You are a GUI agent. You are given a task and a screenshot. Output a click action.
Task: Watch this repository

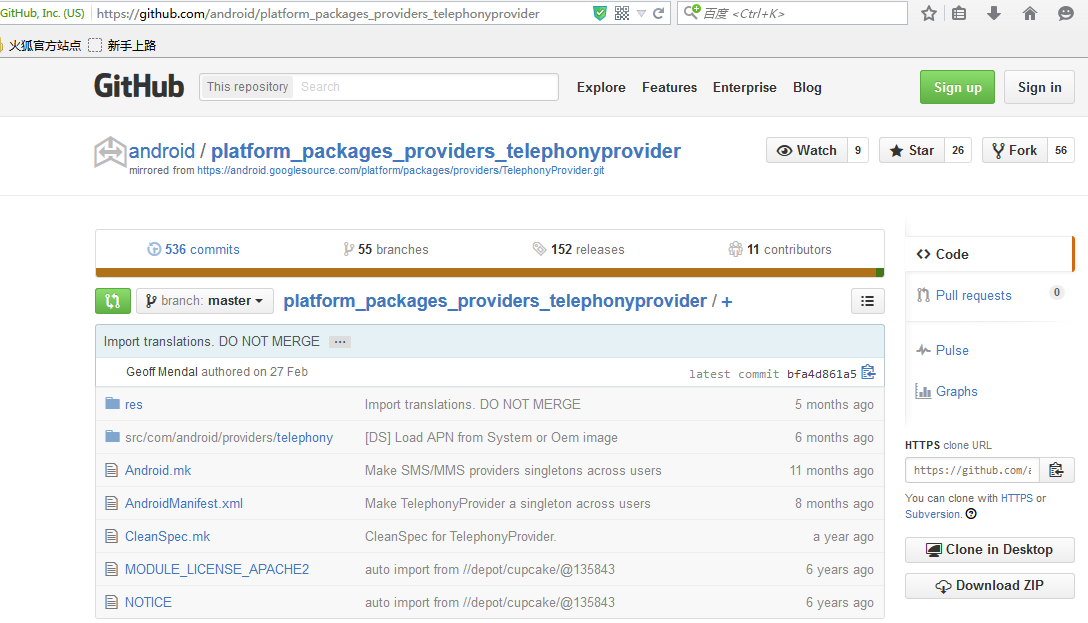807,151
